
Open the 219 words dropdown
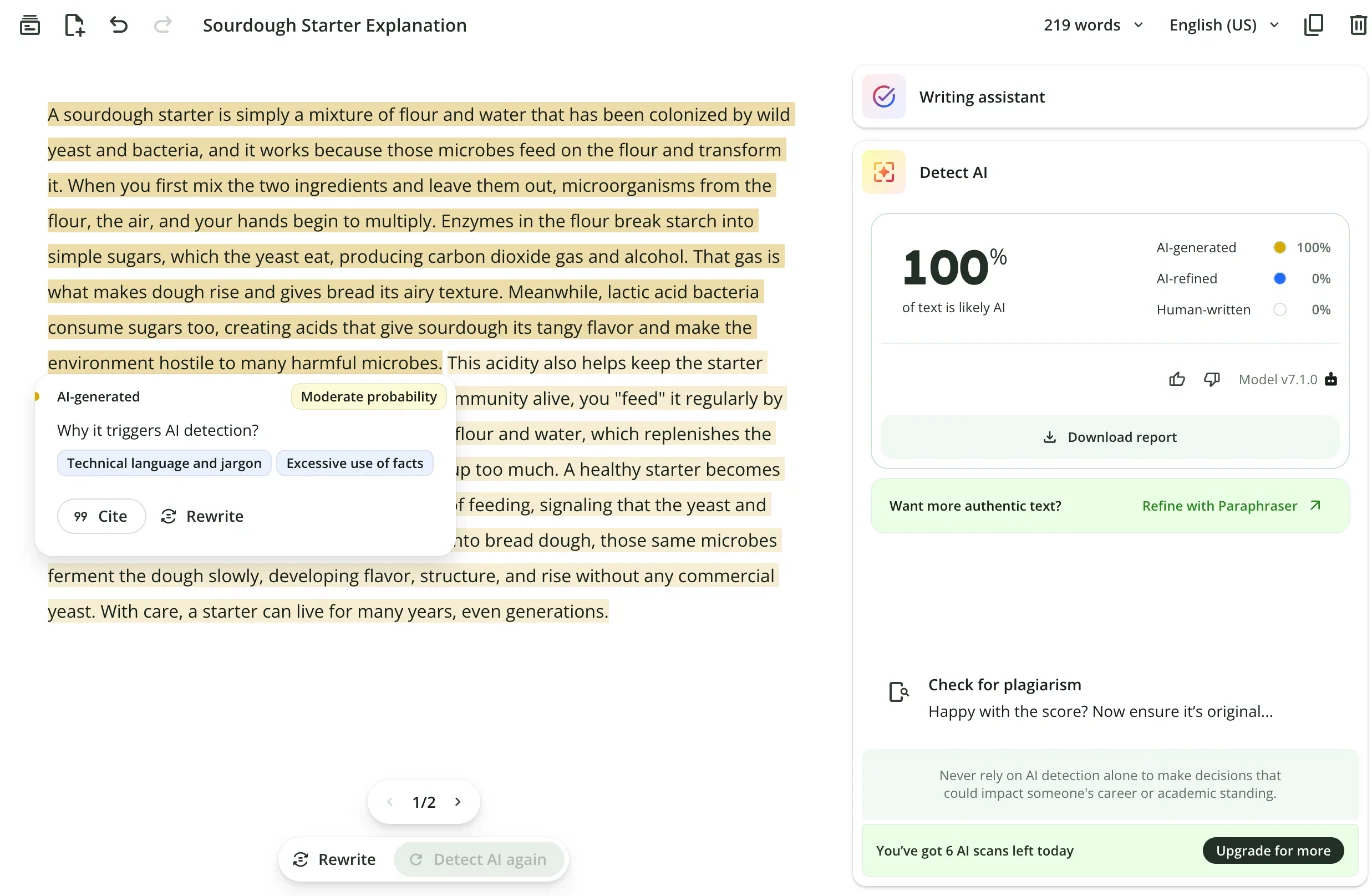point(1093,25)
